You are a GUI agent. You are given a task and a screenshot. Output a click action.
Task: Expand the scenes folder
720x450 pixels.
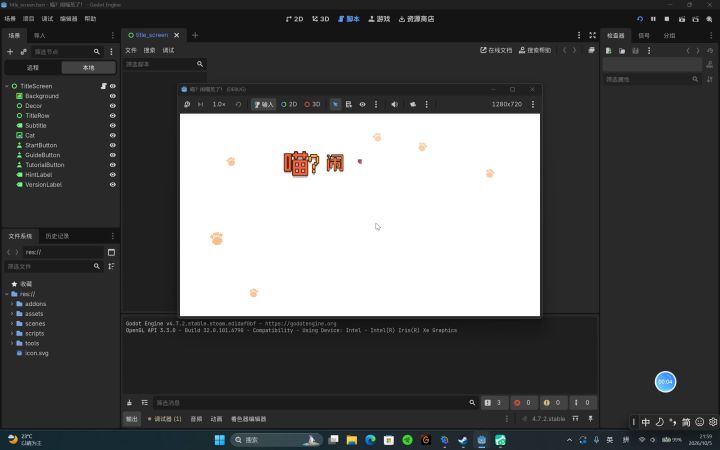point(12,323)
